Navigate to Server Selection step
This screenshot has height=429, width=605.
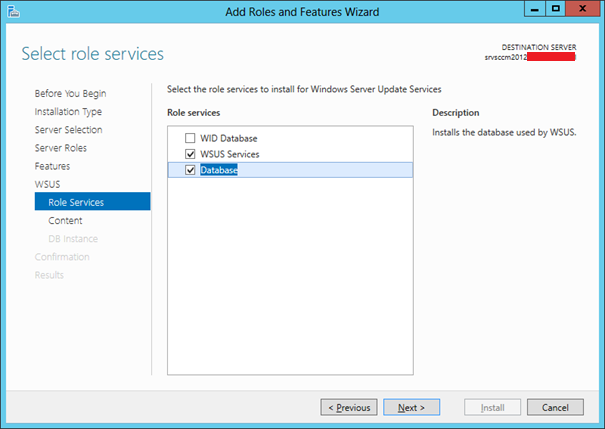[68, 130]
